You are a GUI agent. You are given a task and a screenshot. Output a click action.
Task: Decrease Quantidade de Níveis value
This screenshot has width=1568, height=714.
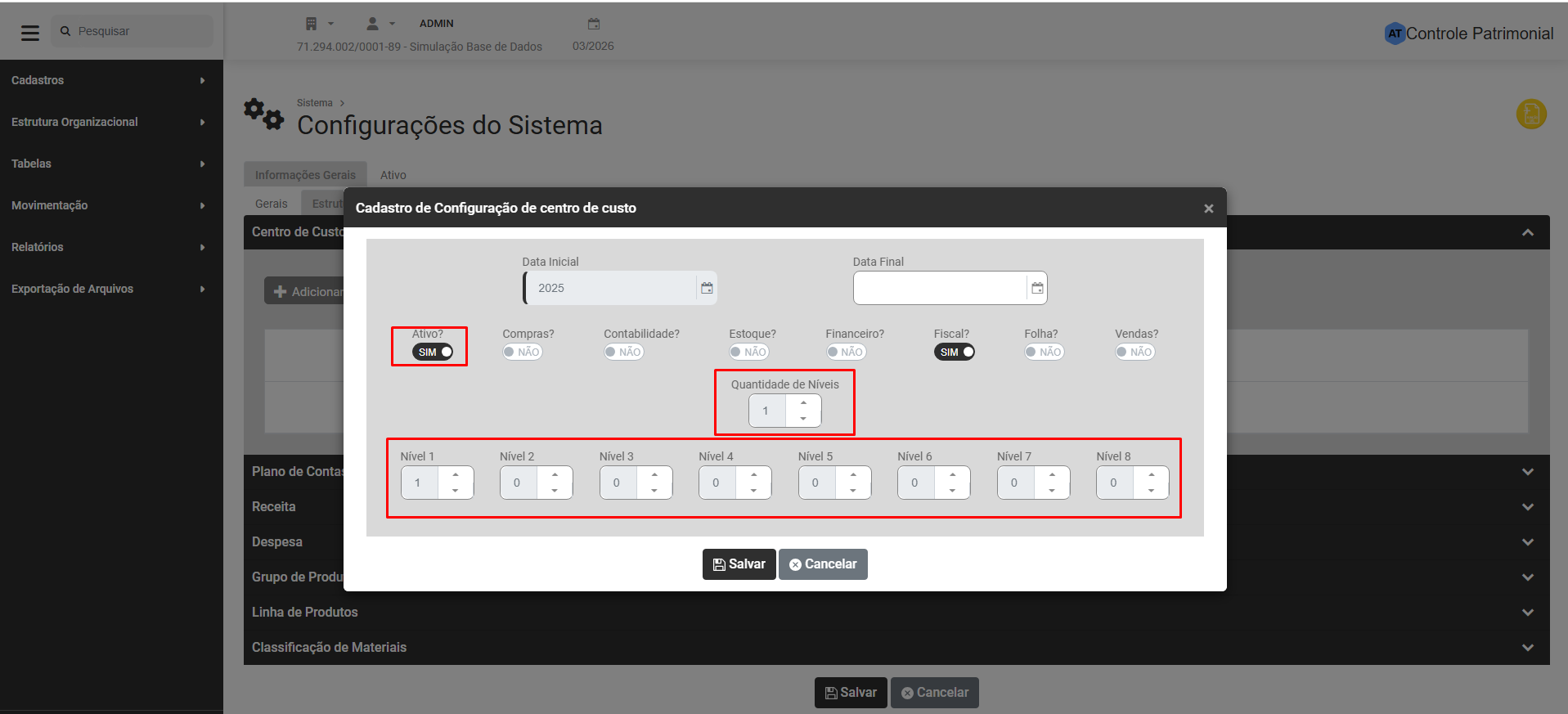[x=803, y=419]
